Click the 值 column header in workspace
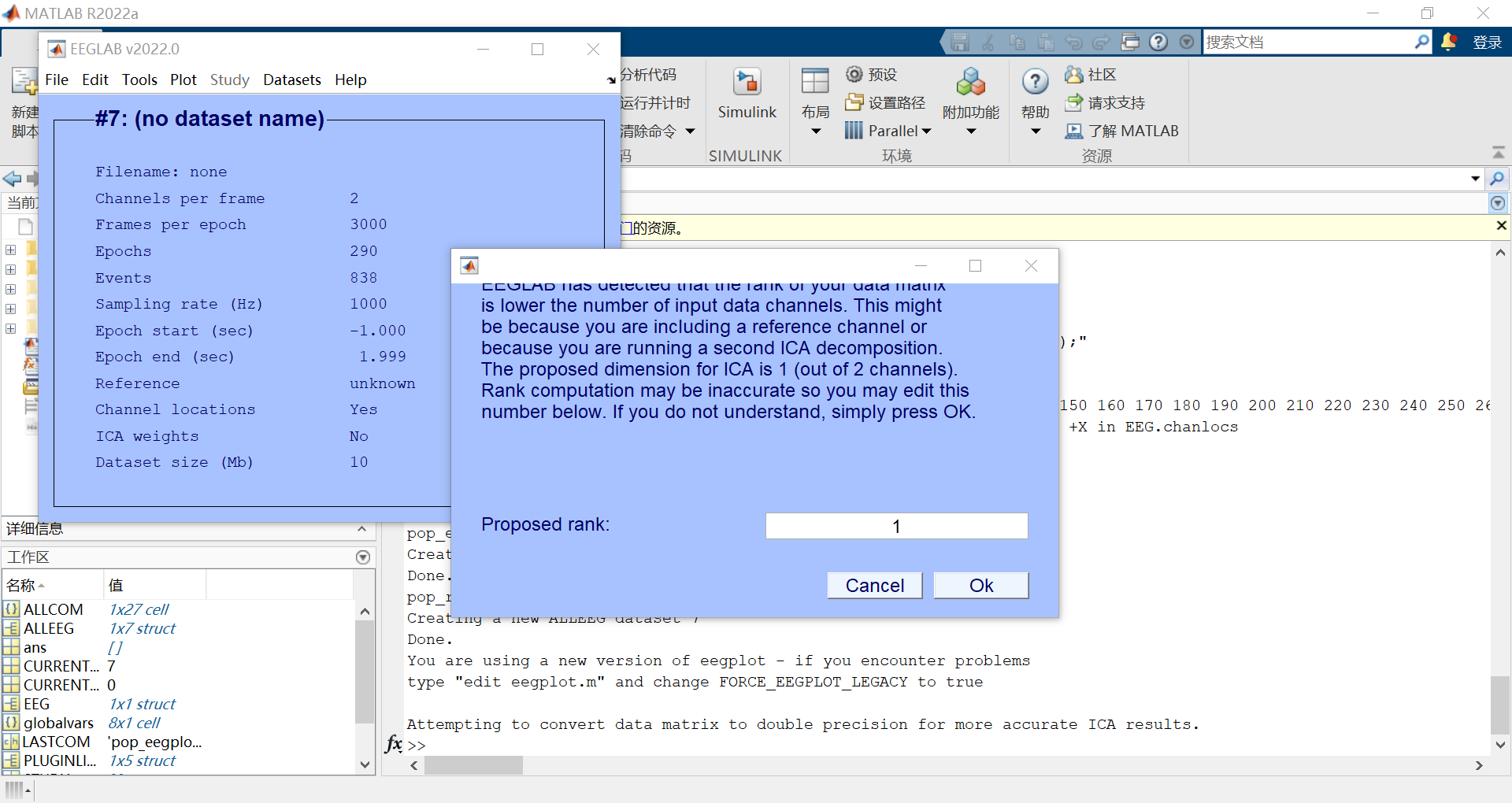Screen dimensions: 1512x803 coord(155,585)
